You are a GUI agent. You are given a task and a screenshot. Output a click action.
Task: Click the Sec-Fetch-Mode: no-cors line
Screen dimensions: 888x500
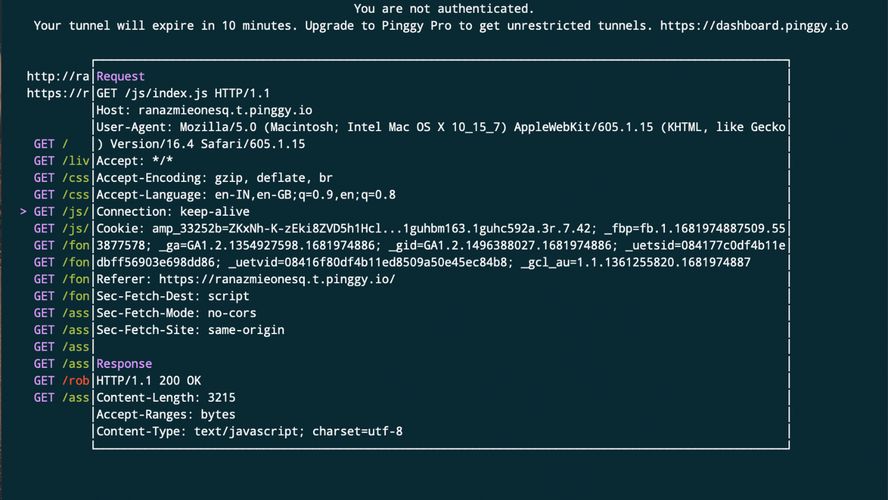176,313
